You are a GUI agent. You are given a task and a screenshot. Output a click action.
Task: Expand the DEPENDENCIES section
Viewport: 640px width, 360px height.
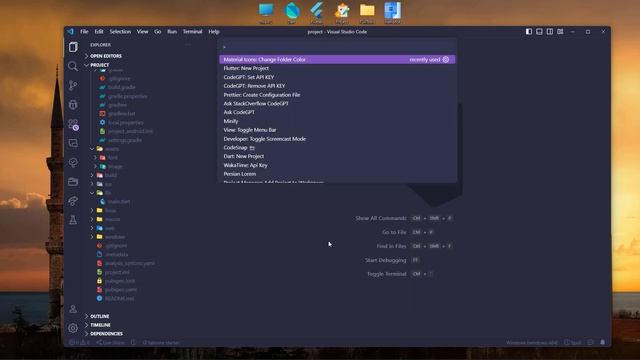[106, 334]
